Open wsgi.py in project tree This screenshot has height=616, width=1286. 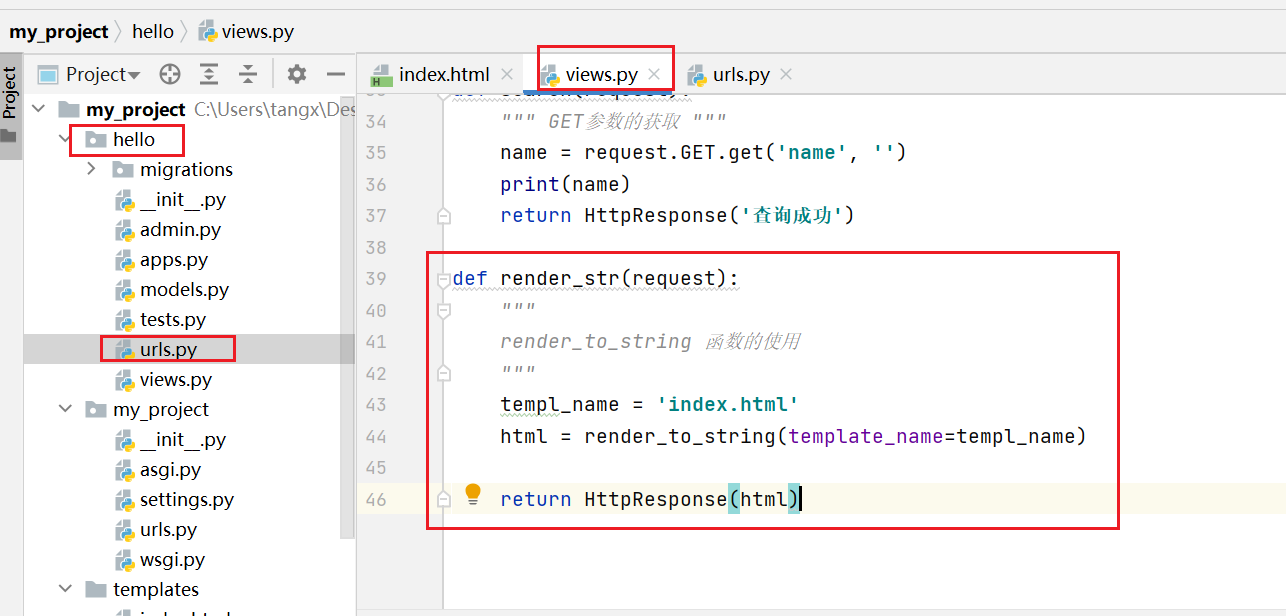172,559
